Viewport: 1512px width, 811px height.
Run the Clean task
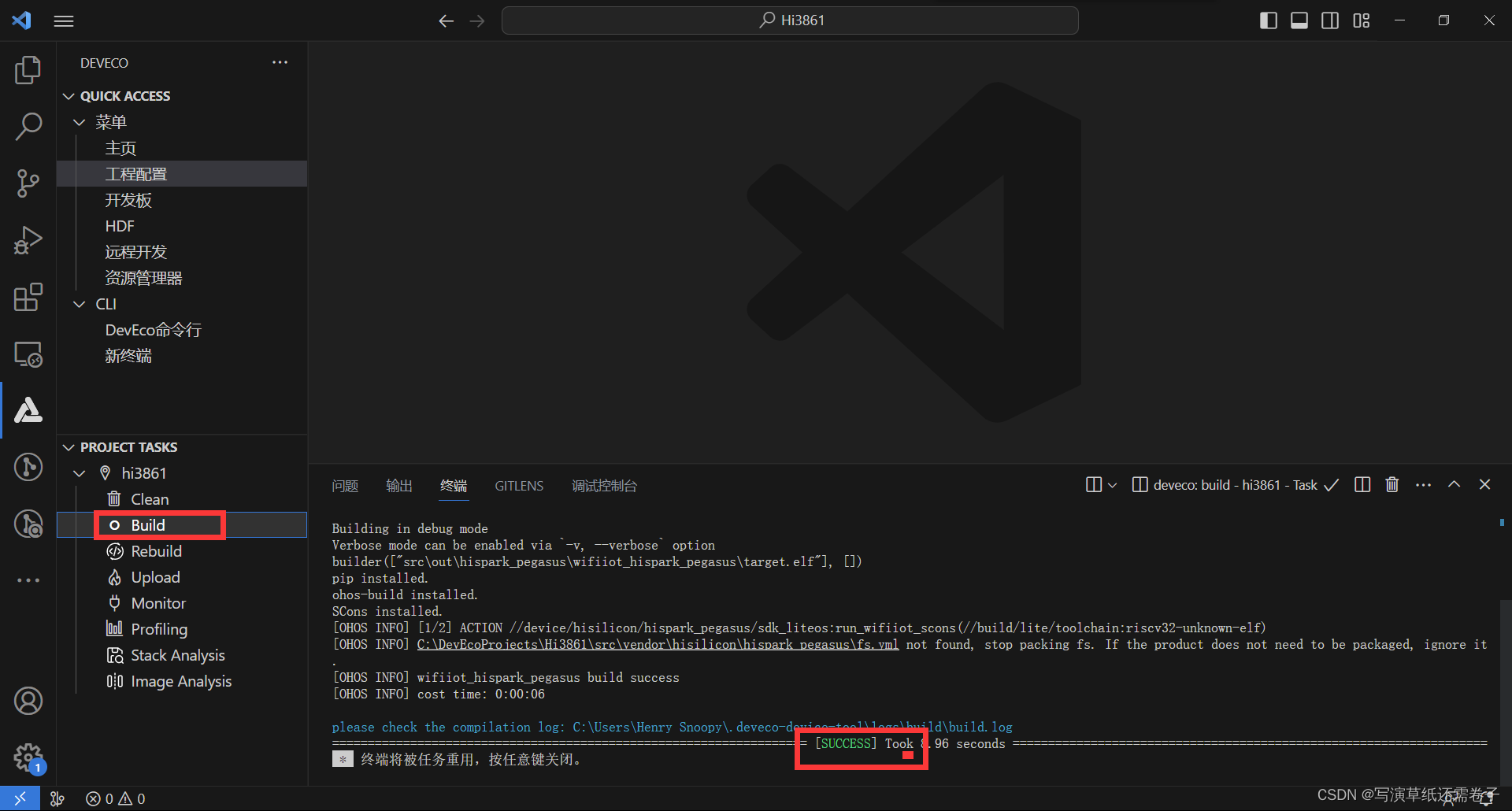182,499
